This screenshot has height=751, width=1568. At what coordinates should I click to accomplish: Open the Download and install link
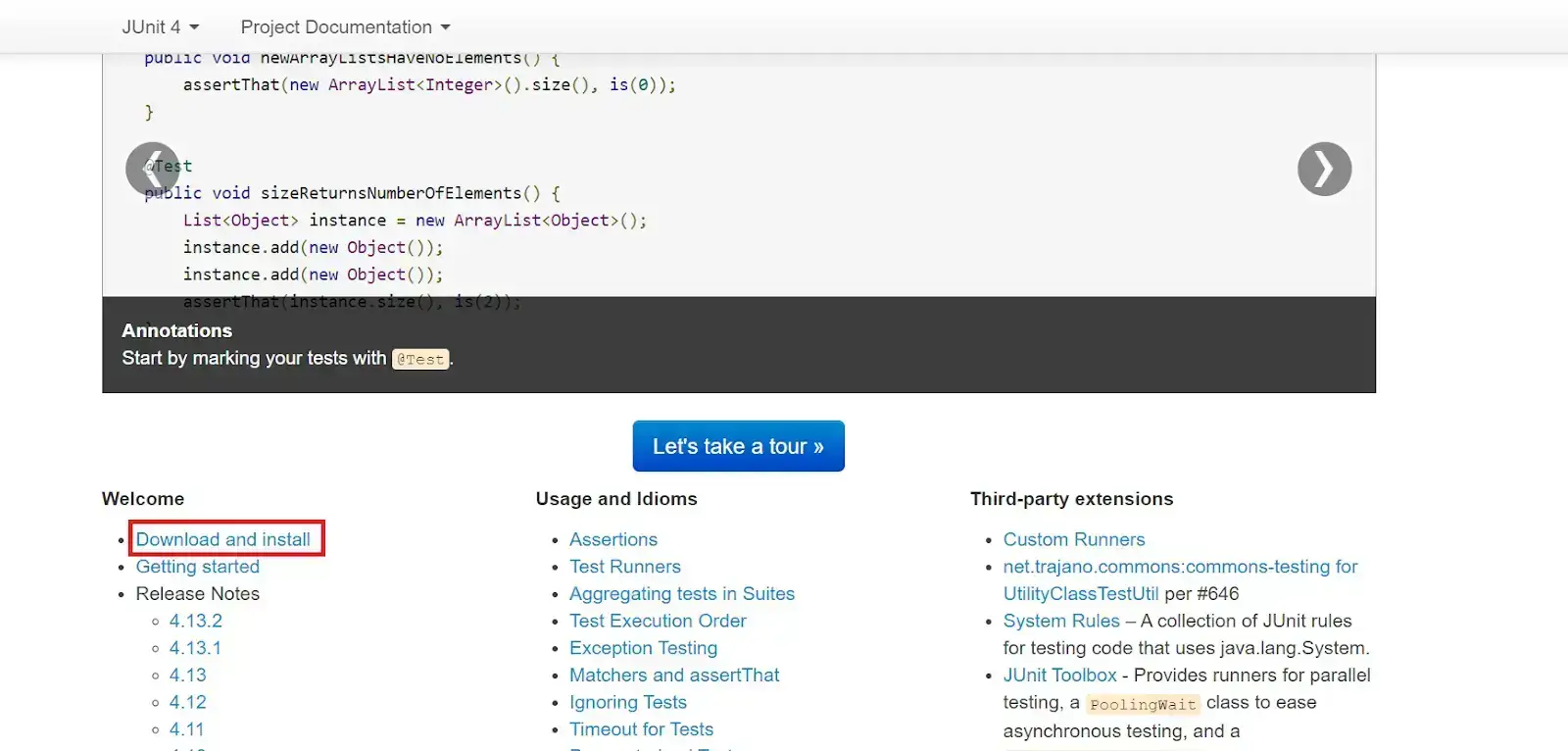pos(223,539)
